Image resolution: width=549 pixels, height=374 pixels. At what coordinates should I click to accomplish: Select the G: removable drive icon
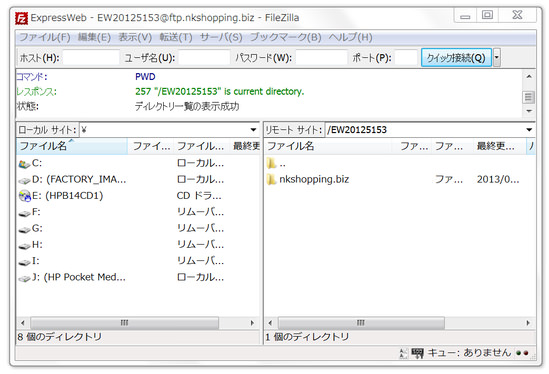coord(24,229)
